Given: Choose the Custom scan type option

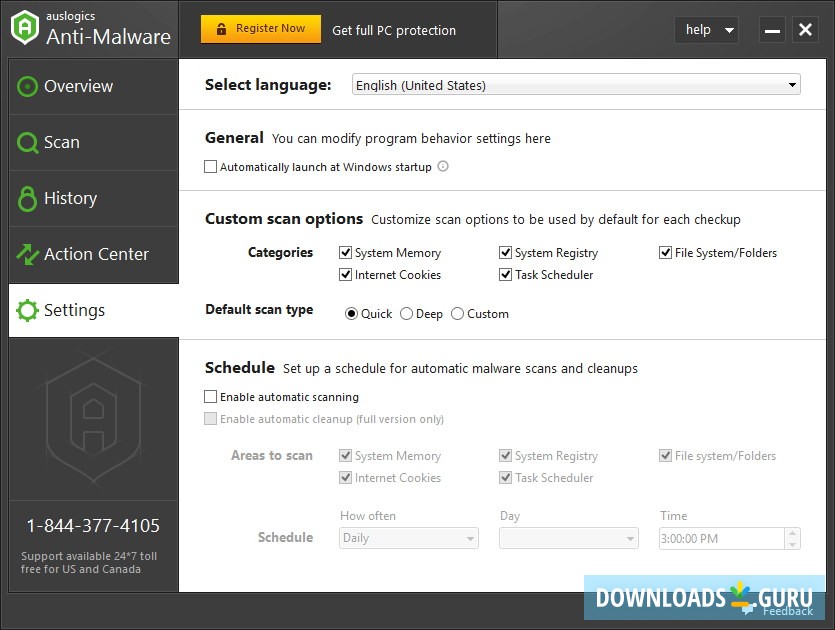Looking at the screenshot, I should [458, 314].
